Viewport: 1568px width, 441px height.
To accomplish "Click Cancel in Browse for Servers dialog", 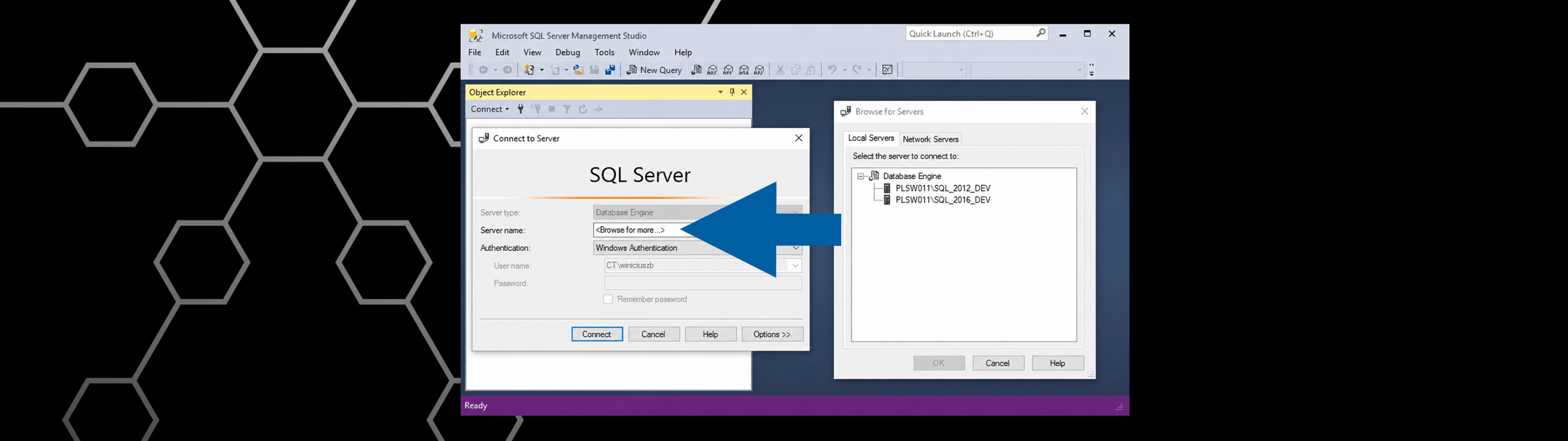I will 998,363.
